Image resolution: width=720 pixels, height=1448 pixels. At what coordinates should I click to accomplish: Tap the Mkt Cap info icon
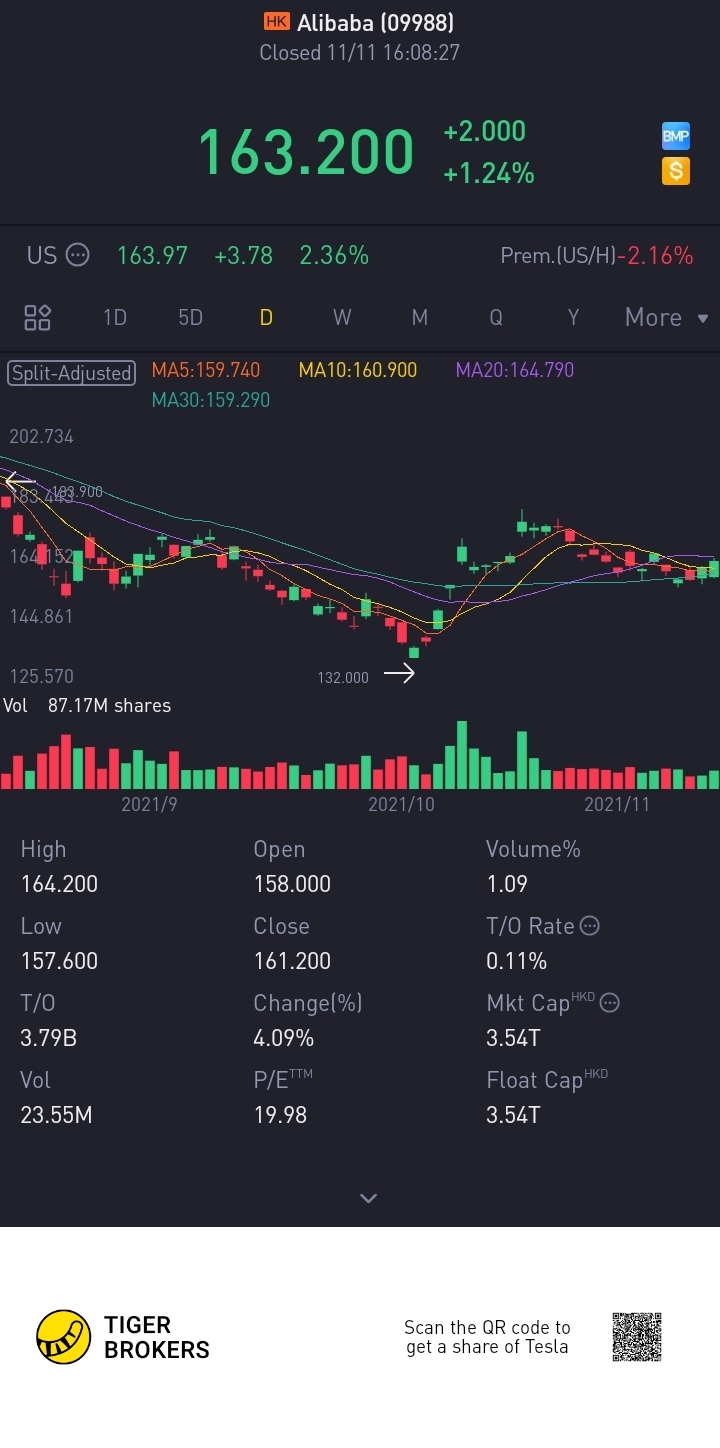pyautogui.click(x=609, y=1002)
